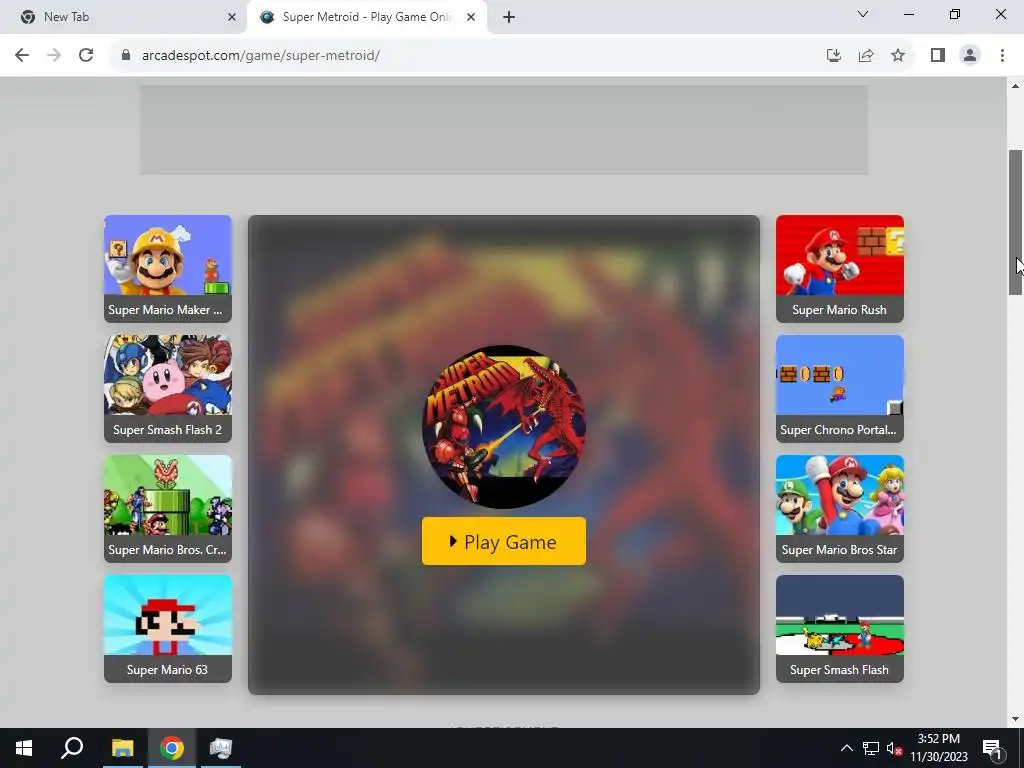
Task: Open the taskbar app beside Chrome
Action: coord(221,748)
